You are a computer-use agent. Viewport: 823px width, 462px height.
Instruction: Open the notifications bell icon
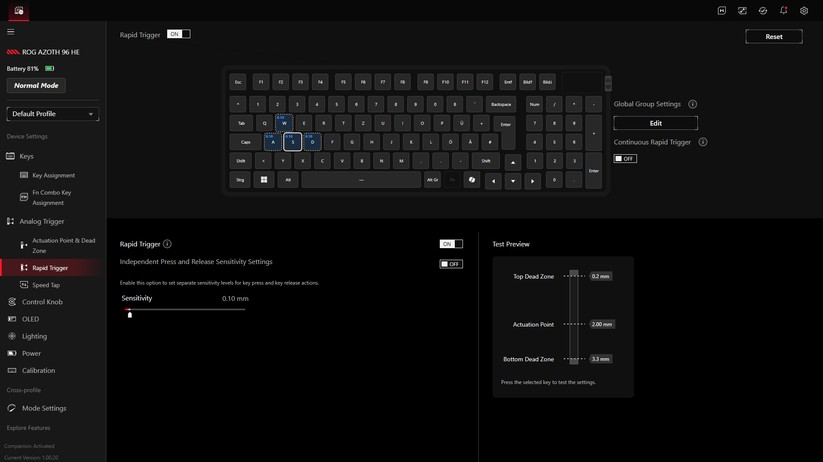click(783, 11)
